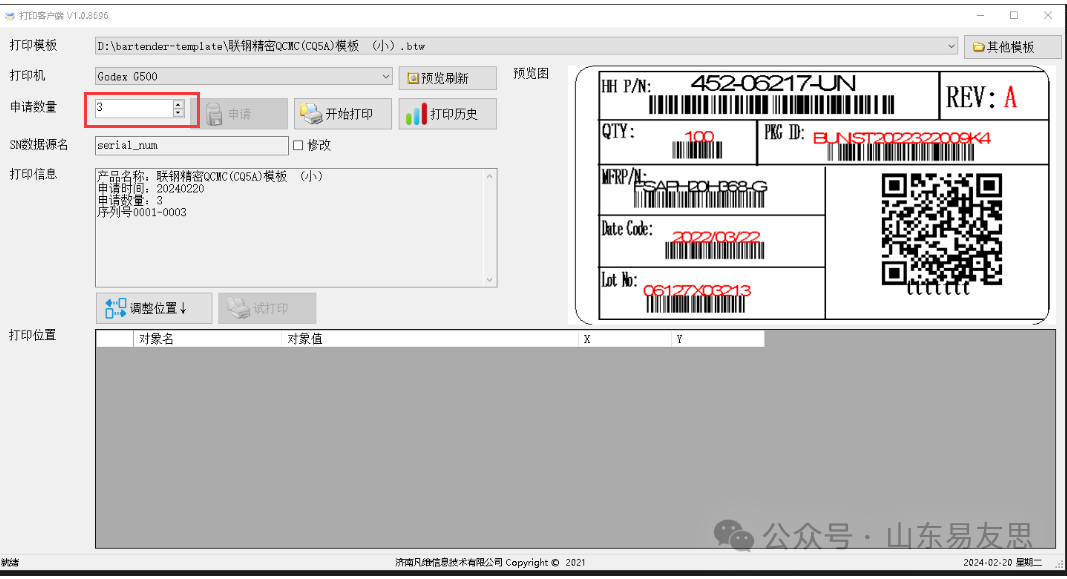
Task: Click the X column header
Action: [625, 339]
